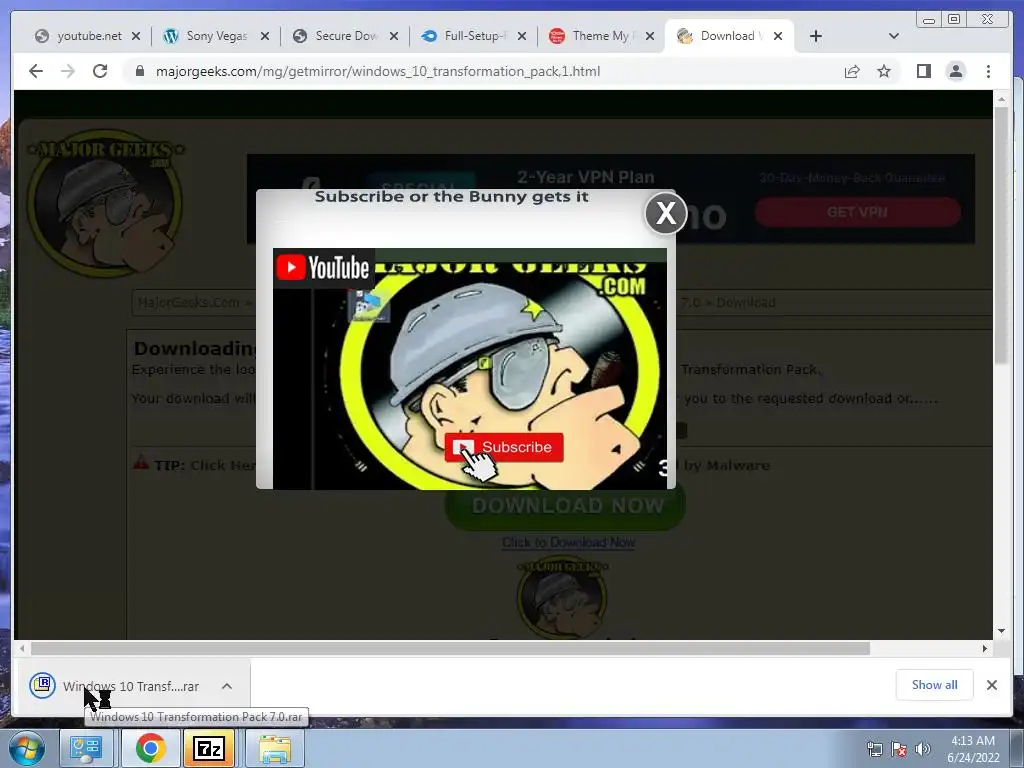Close the Secure Dow tab

(x=394, y=36)
